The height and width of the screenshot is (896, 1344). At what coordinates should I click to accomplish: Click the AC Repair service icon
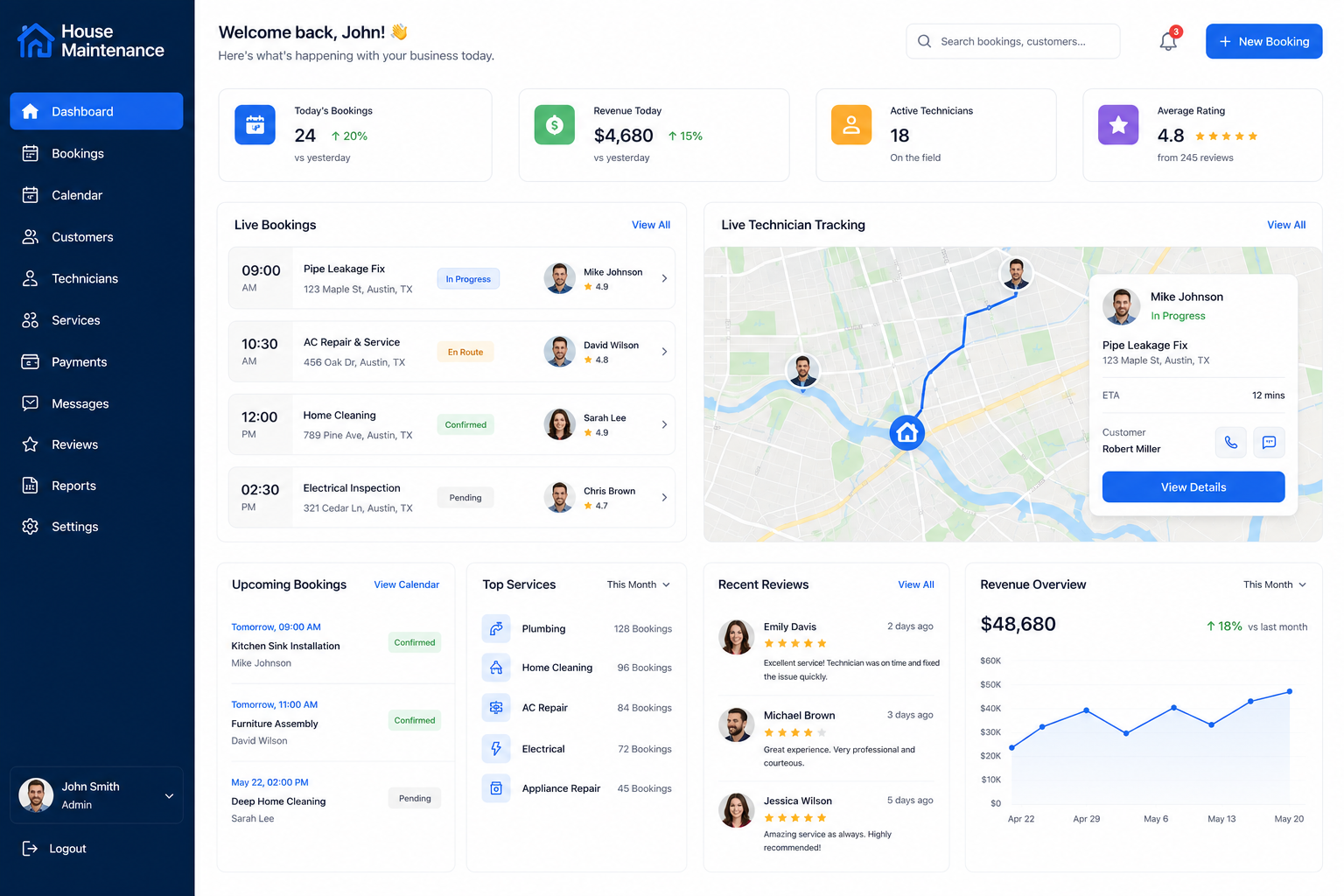(496, 707)
